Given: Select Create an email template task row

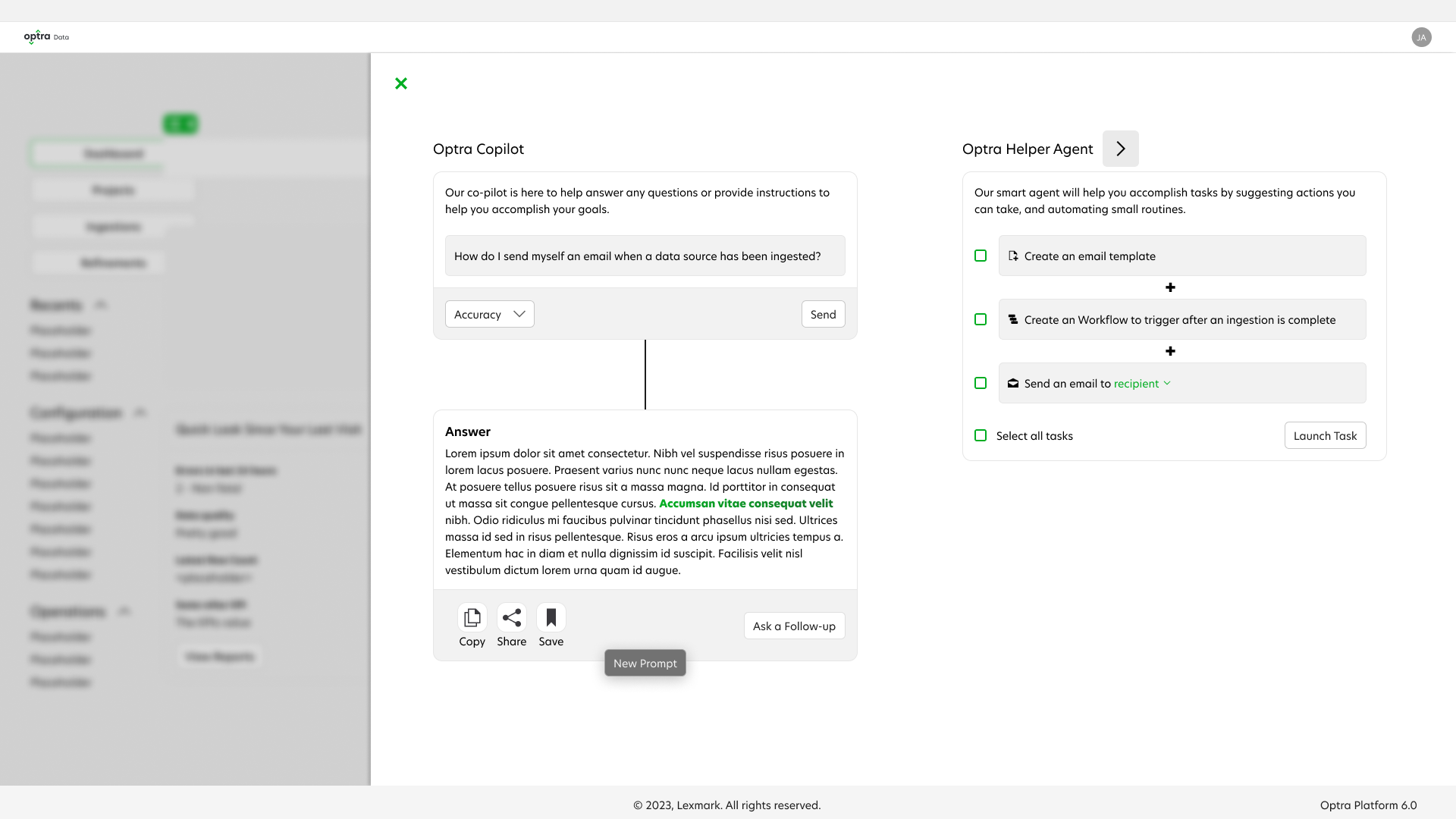Looking at the screenshot, I should coord(1182,256).
